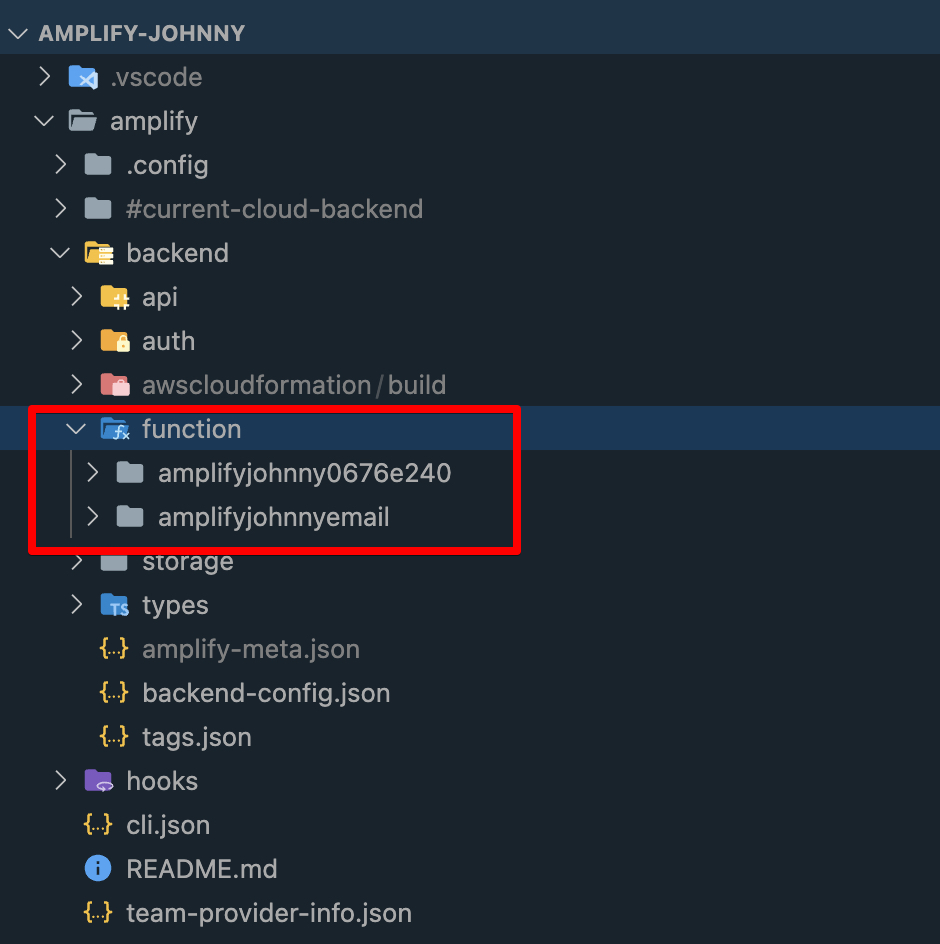
Task: Open amplify-meta.json file
Action: [x=250, y=649]
